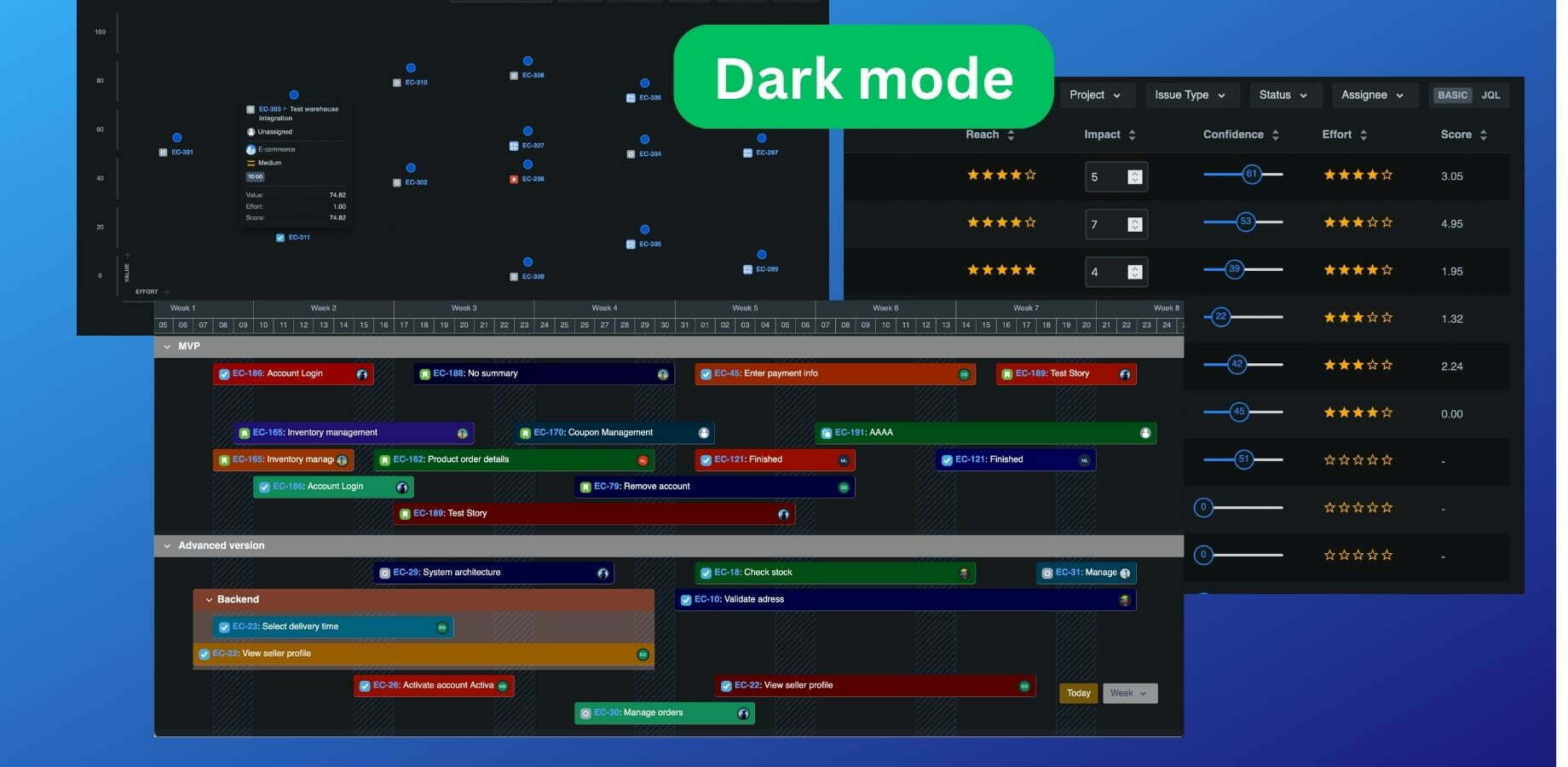Open the Issue Type filter dropdown

tap(1190, 95)
